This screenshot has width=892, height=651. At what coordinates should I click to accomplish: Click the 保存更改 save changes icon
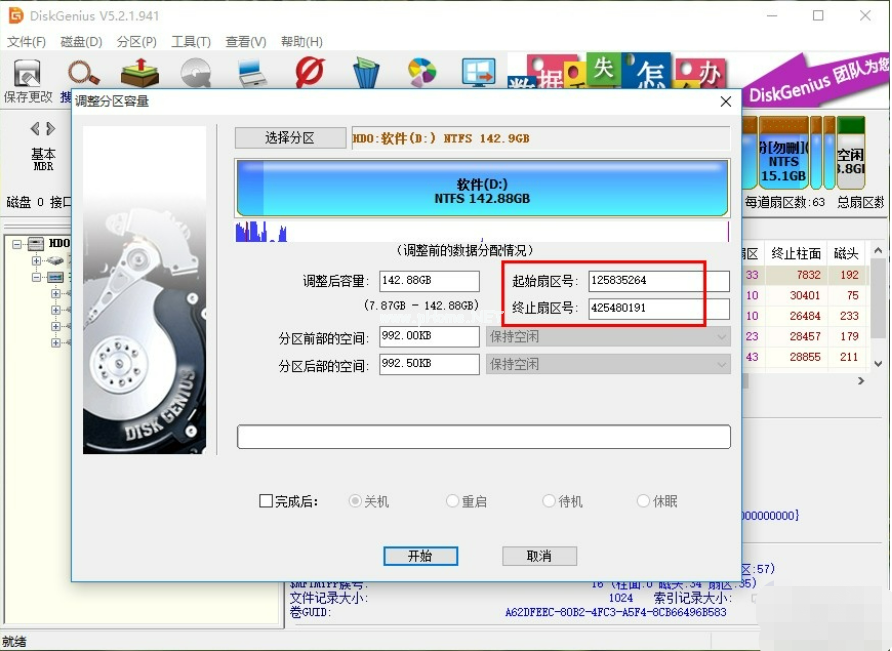27,75
